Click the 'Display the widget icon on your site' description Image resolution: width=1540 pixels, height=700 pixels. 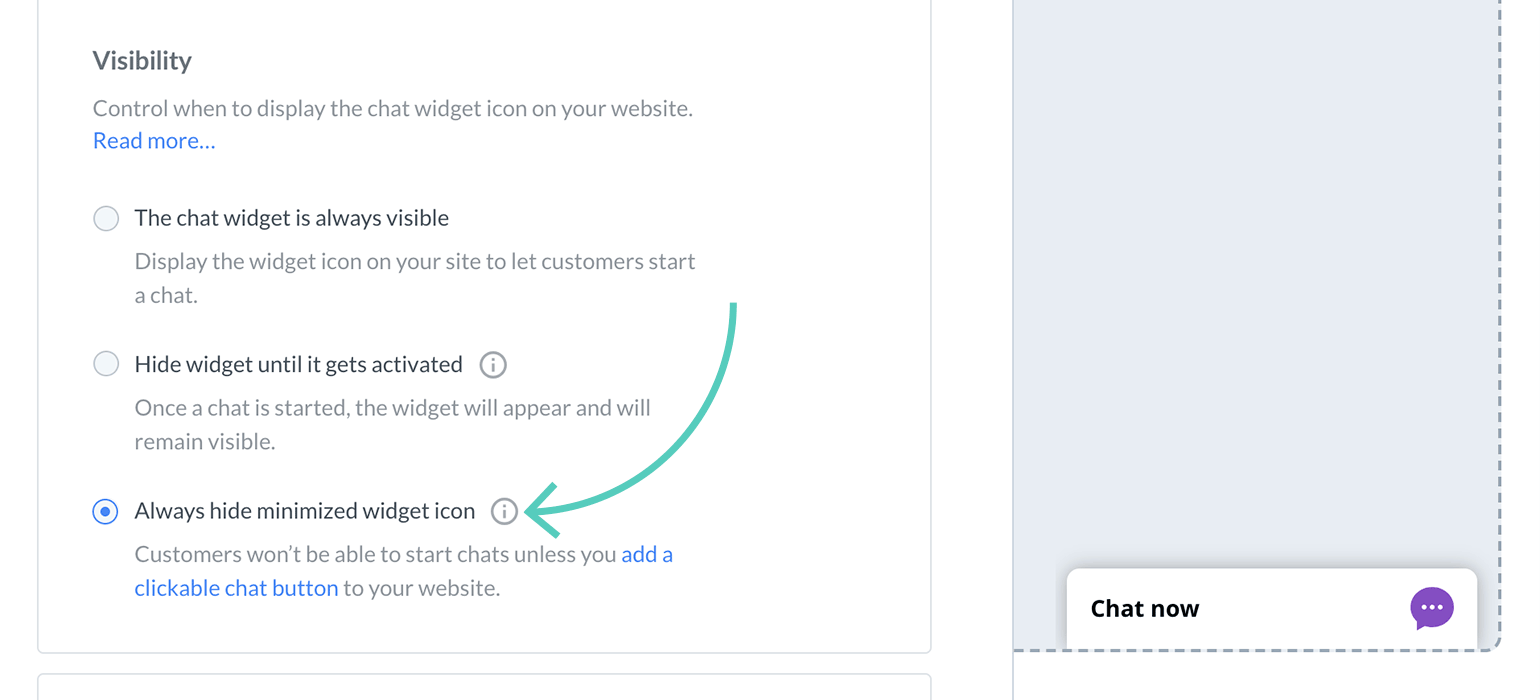tap(414, 262)
